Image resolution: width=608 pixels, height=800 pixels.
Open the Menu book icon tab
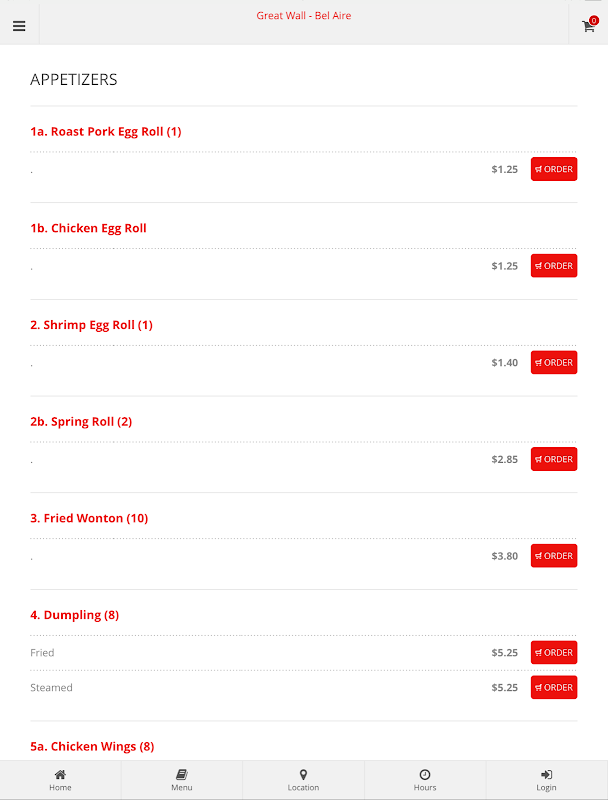click(182, 780)
